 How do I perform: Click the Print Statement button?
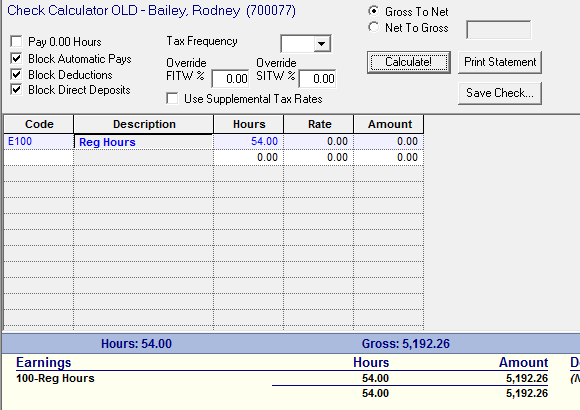[x=500, y=62]
